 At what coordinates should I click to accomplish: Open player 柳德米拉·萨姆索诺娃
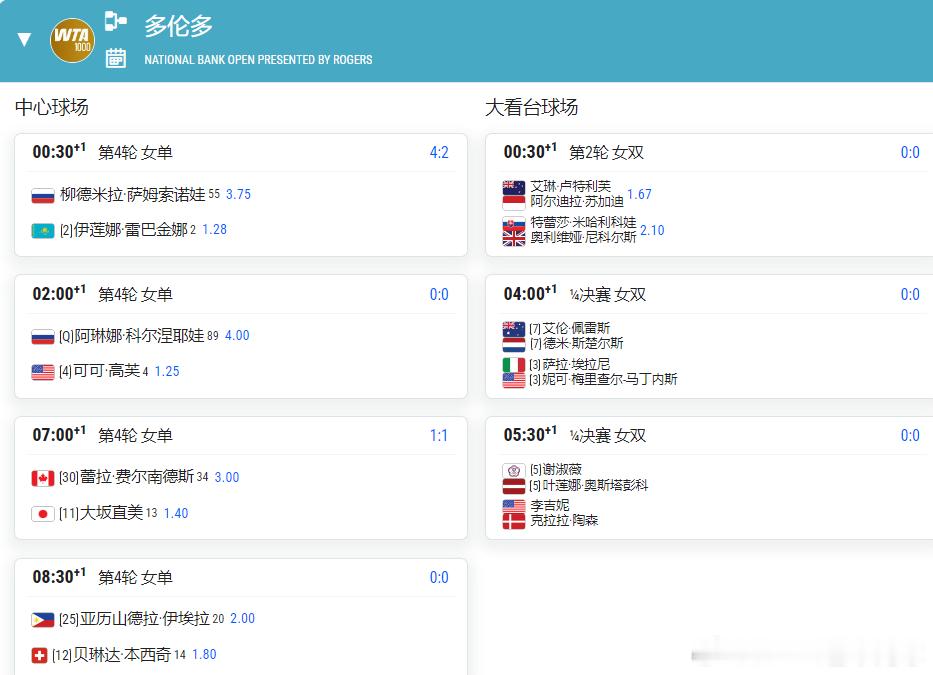[x=132, y=195]
